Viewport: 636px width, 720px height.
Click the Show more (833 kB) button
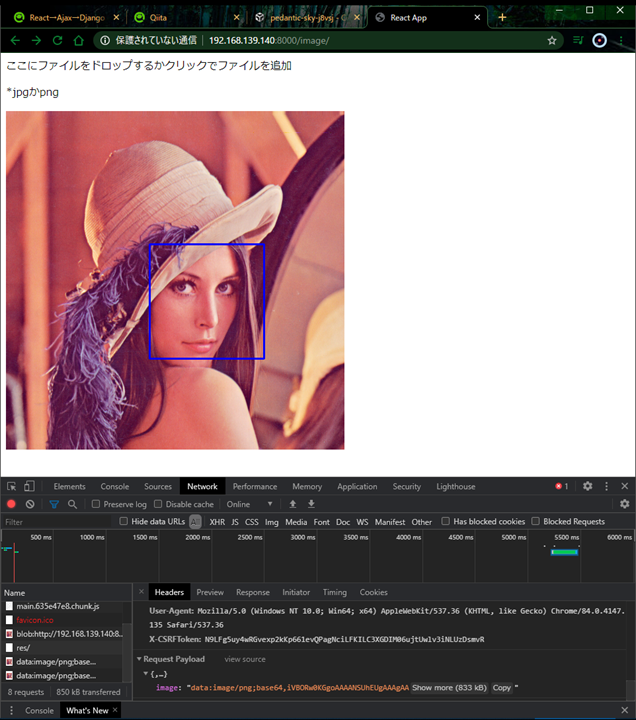[x=449, y=687]
